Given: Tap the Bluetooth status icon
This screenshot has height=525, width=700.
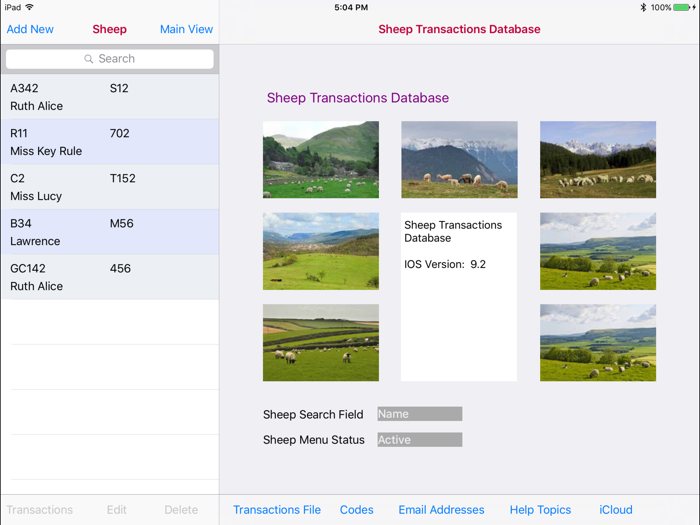Looking at the screenshot, I should pyautogui.click(x=643, y=7).
